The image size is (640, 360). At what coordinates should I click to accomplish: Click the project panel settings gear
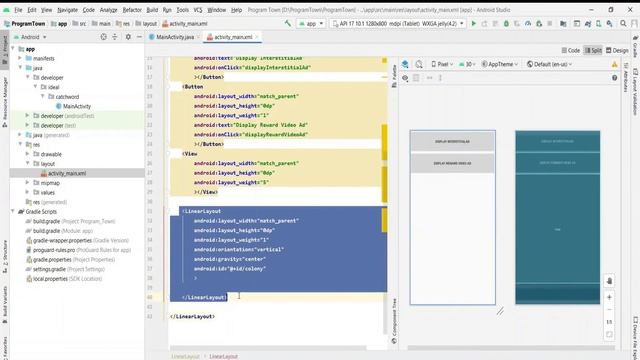[128, 37]
